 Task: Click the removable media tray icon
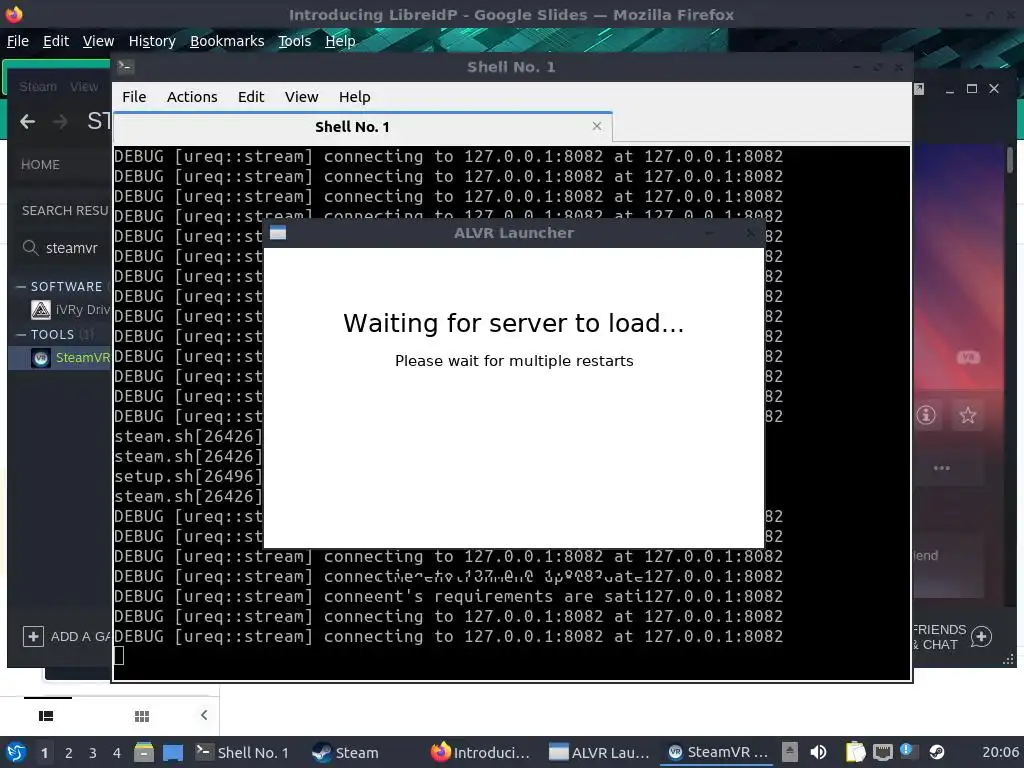790,752
